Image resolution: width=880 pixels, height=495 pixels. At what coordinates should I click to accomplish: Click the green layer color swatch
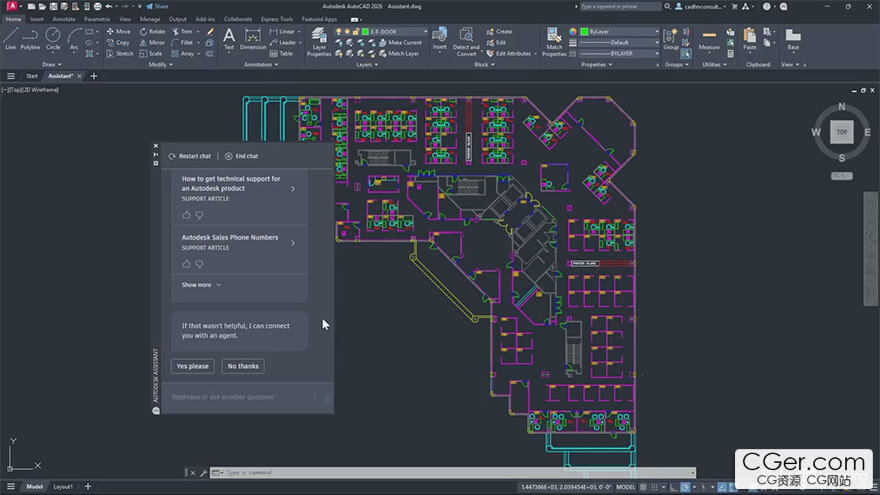(x=365, y=31)
